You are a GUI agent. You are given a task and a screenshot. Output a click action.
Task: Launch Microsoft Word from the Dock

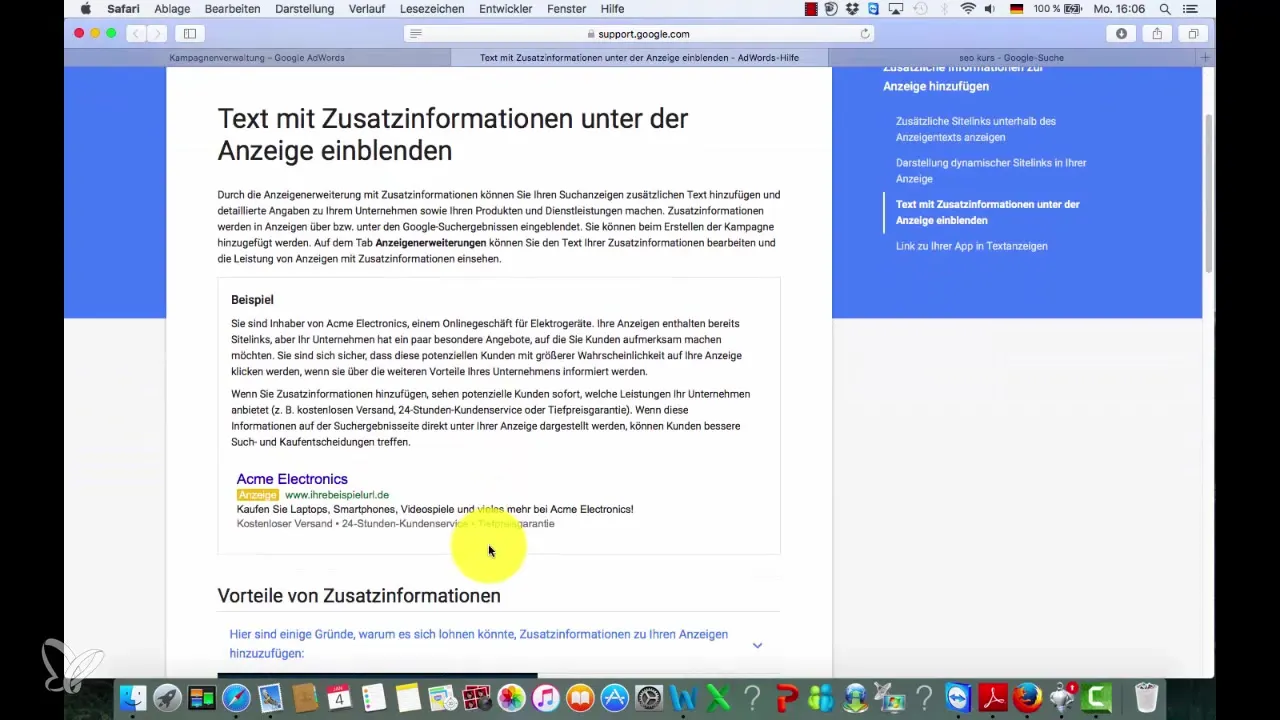(x=683, y=697)
